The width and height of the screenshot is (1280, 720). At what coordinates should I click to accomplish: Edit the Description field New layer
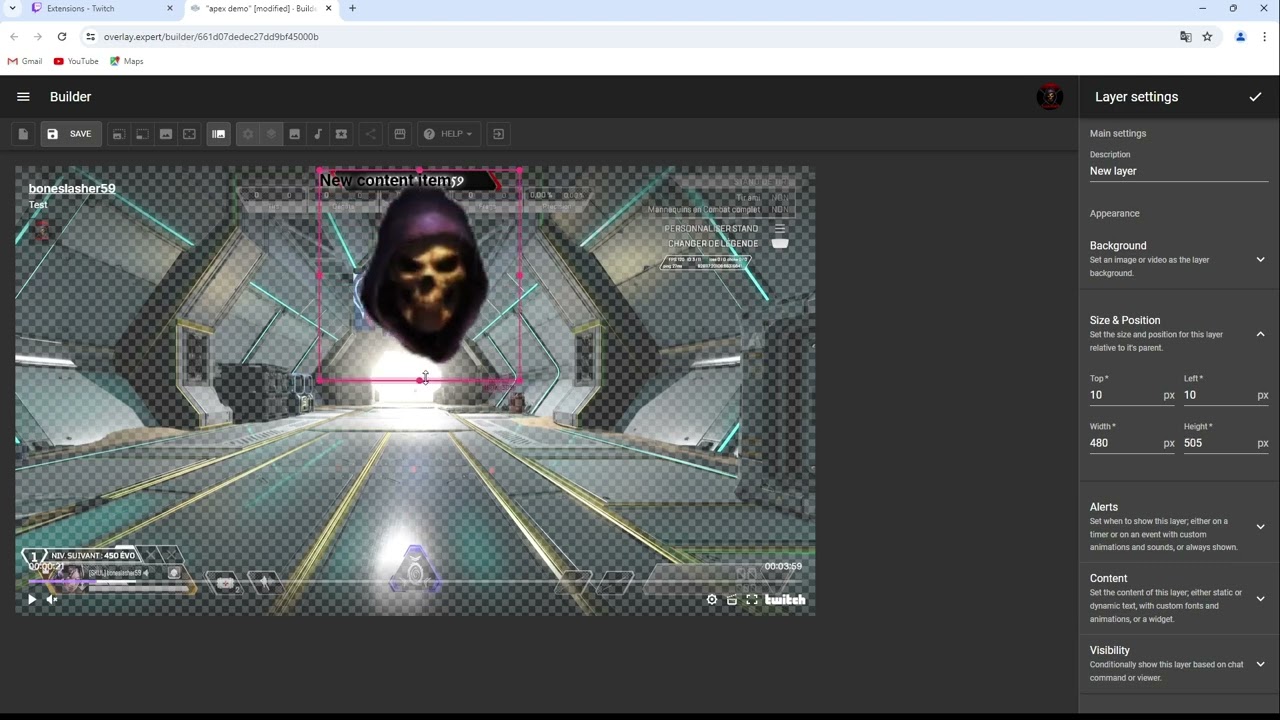(x=1179, y=171)
